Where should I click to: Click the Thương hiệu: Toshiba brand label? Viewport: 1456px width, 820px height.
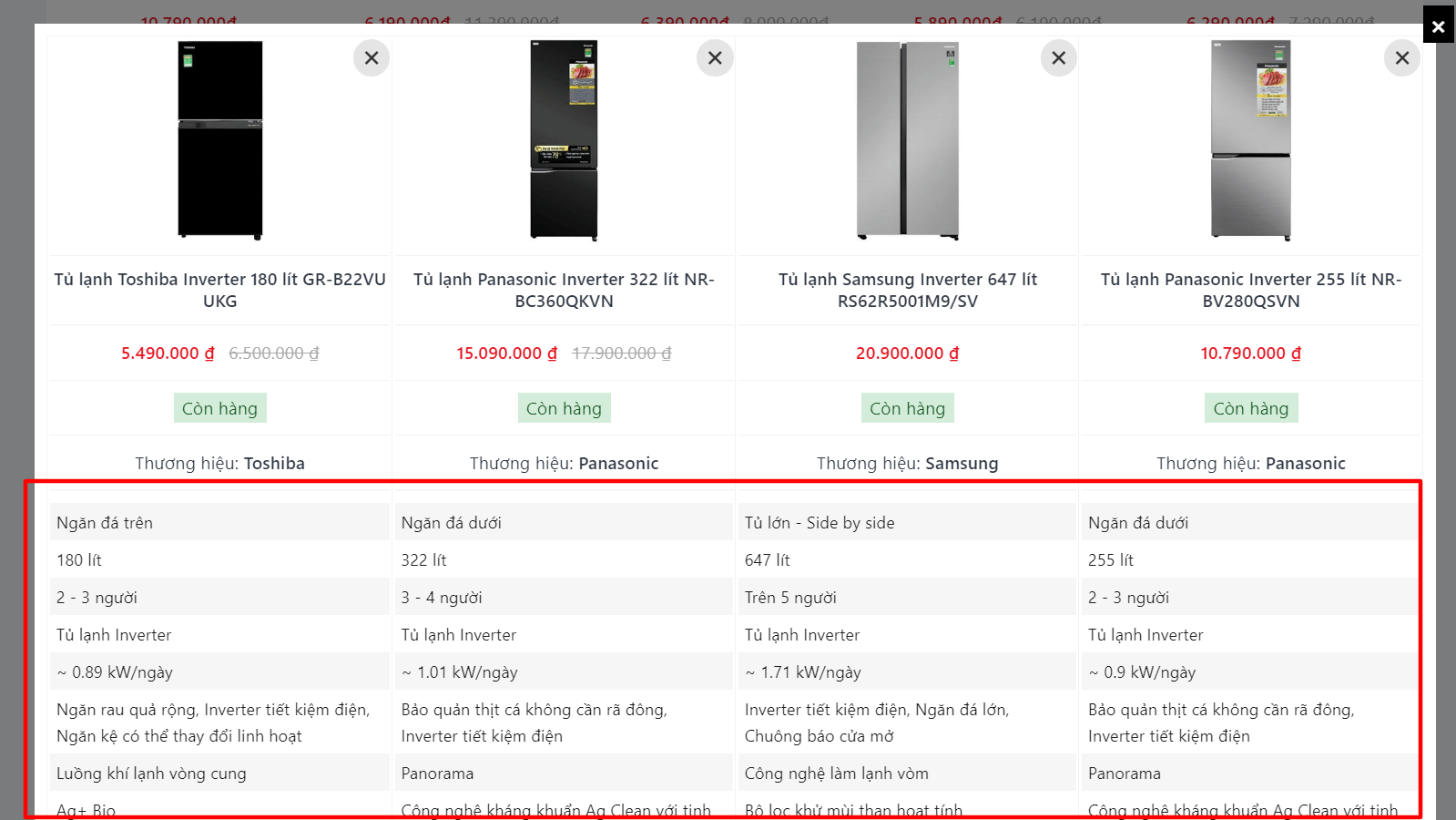click(x=219, y=463)
